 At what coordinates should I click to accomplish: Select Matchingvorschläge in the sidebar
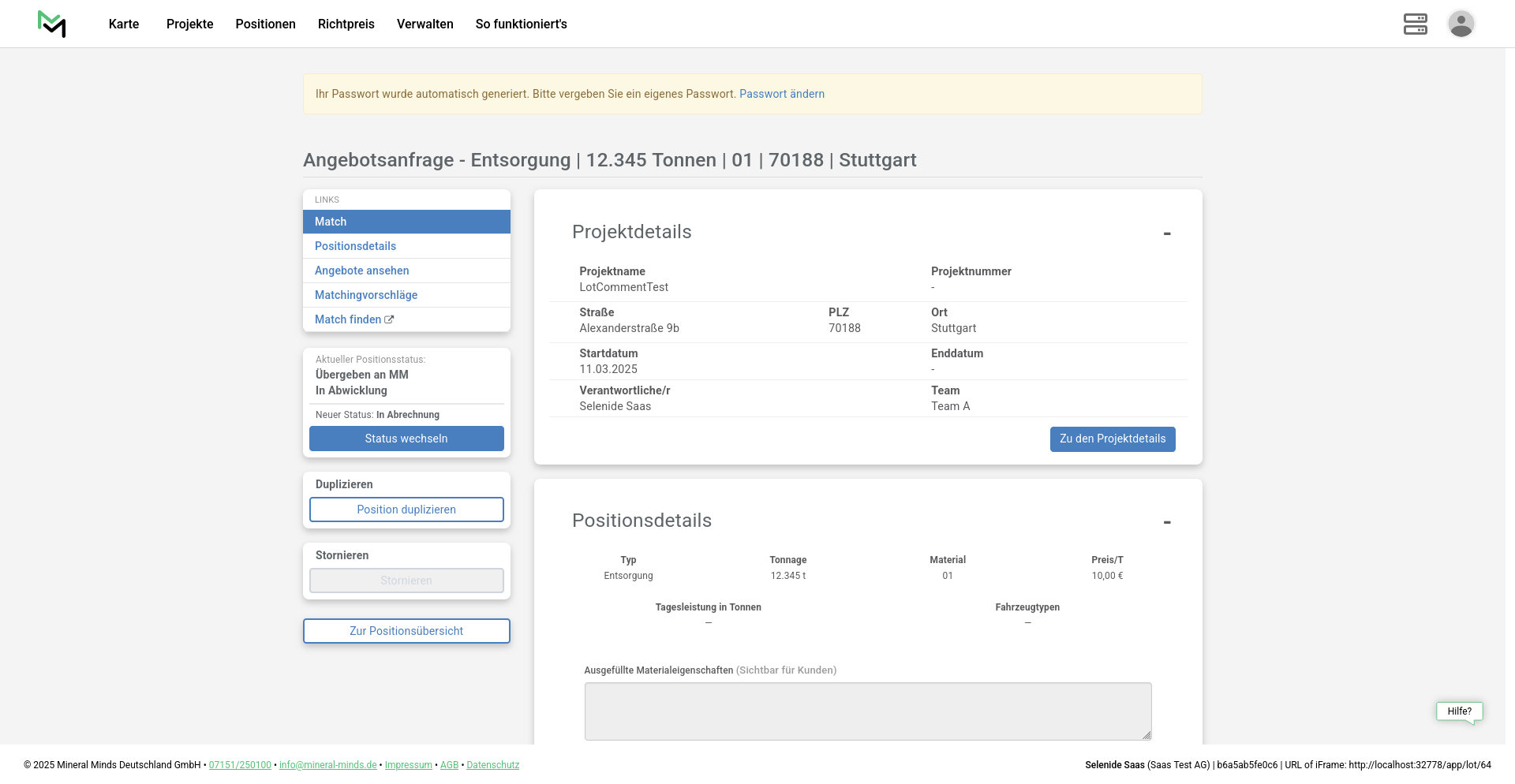[366, 295]
